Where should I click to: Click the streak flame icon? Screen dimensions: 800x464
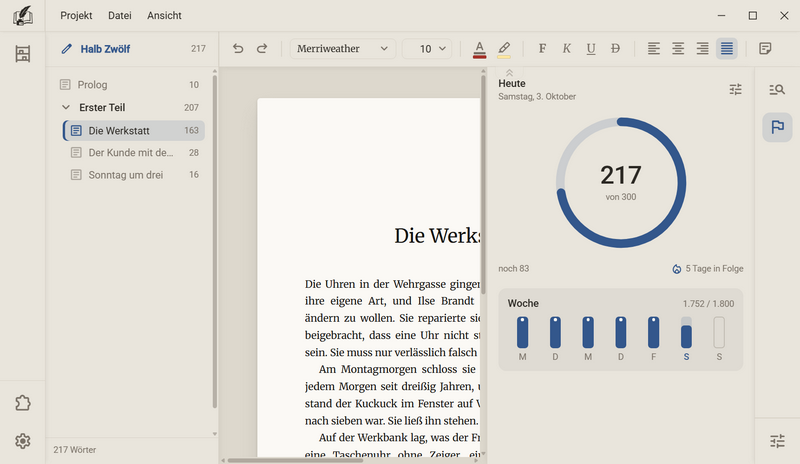[677, 269]
